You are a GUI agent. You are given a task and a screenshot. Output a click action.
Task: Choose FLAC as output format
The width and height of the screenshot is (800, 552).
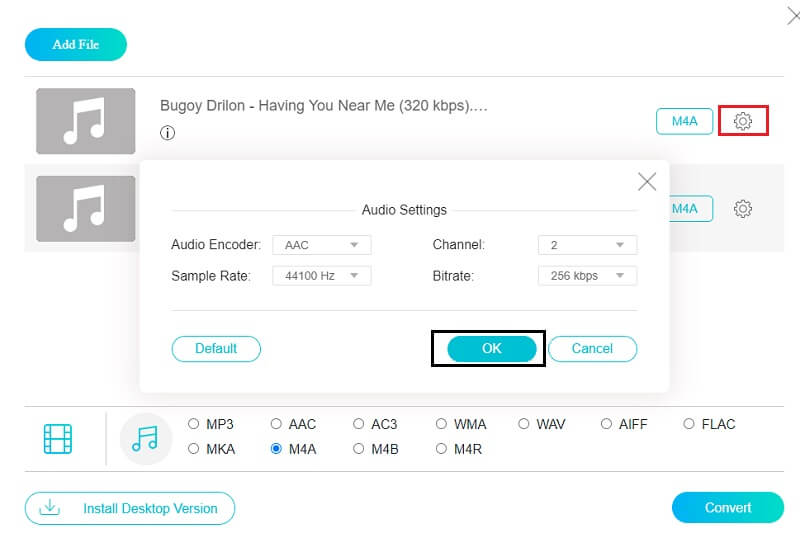pyautogui.click(x=689, y=424)
